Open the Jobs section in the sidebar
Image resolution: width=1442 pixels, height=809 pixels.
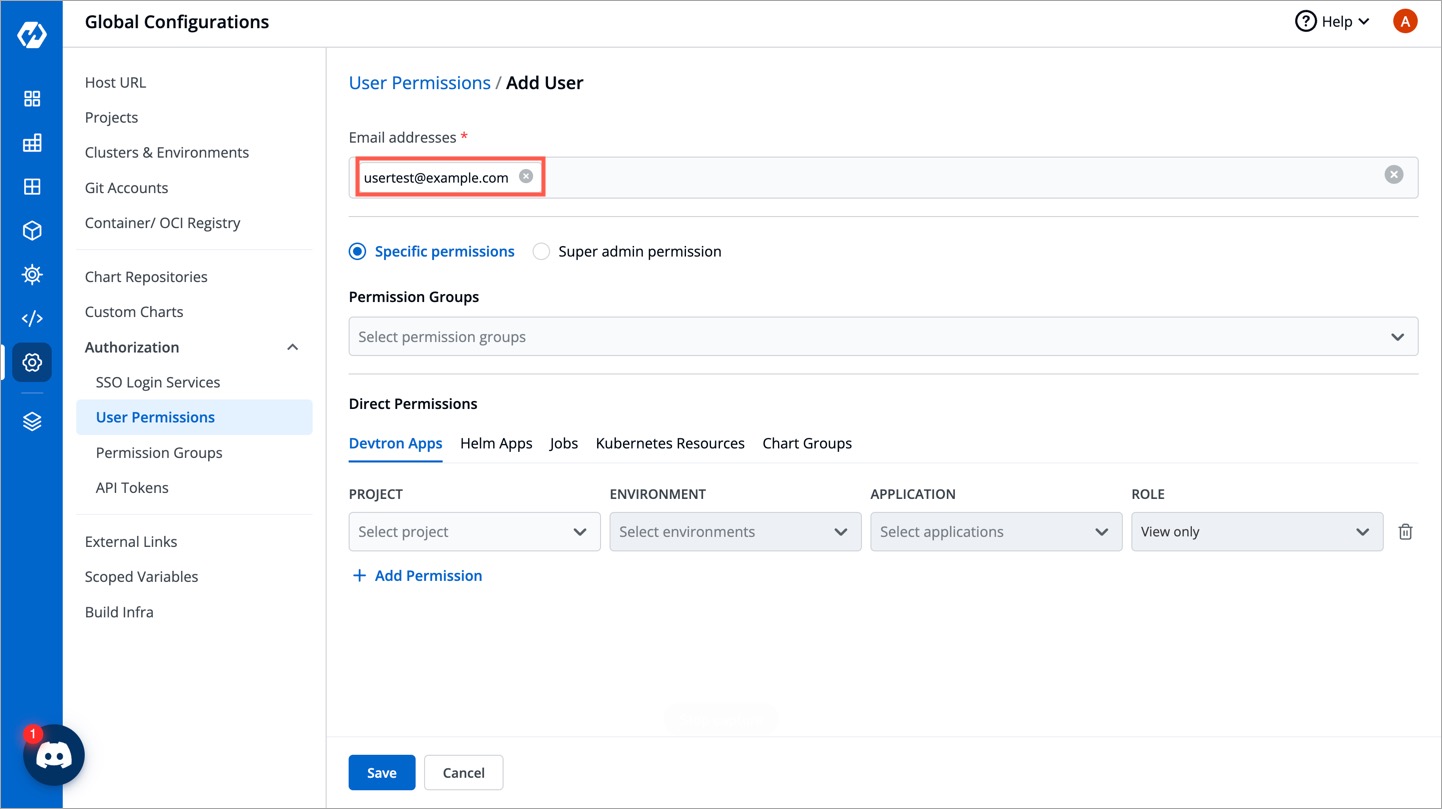coord(32,142)
